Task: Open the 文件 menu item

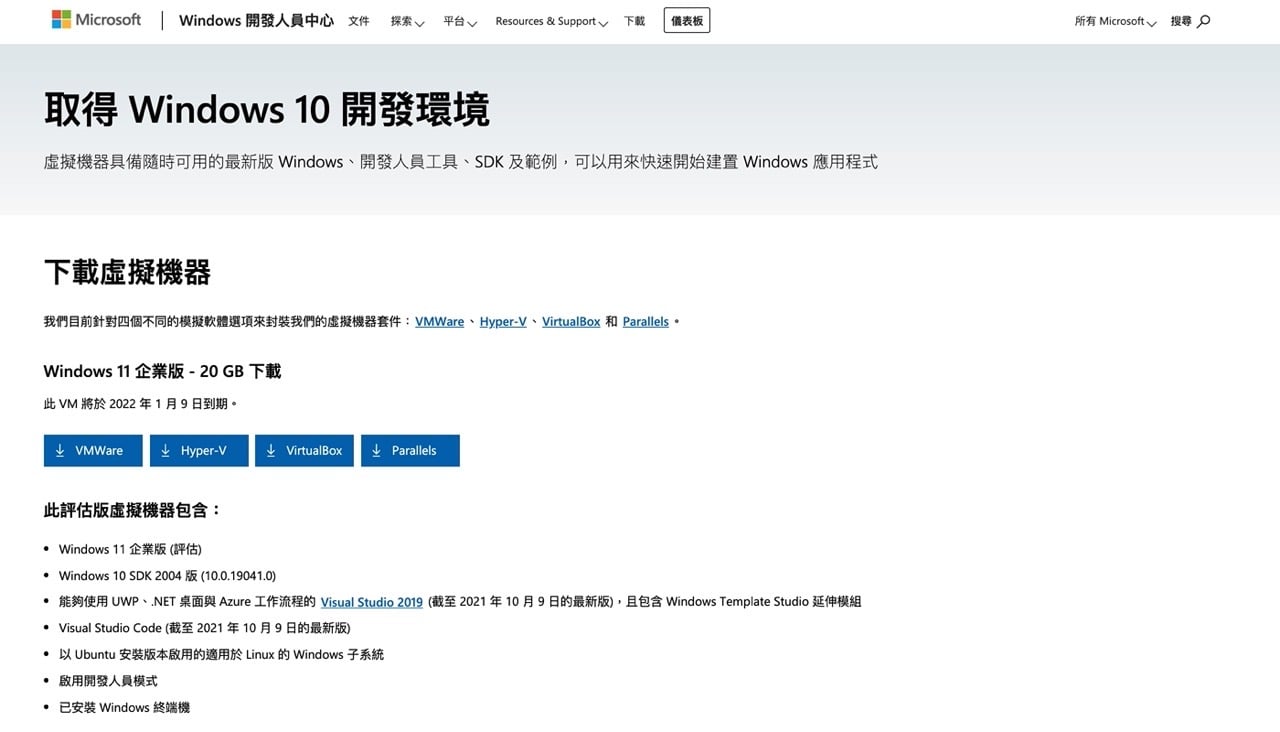Action: click(x=359, y=21)
